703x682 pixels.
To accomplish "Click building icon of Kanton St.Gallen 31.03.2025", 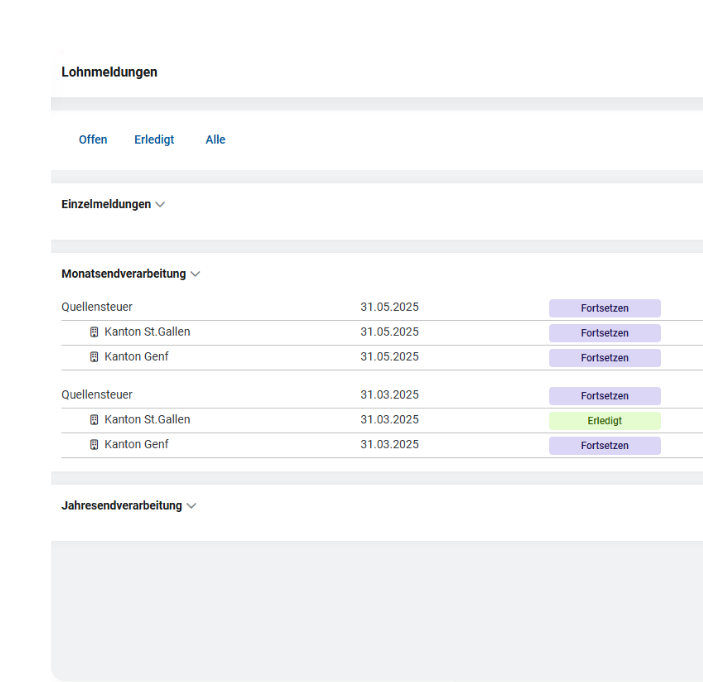I will click(x=94, y=420).
